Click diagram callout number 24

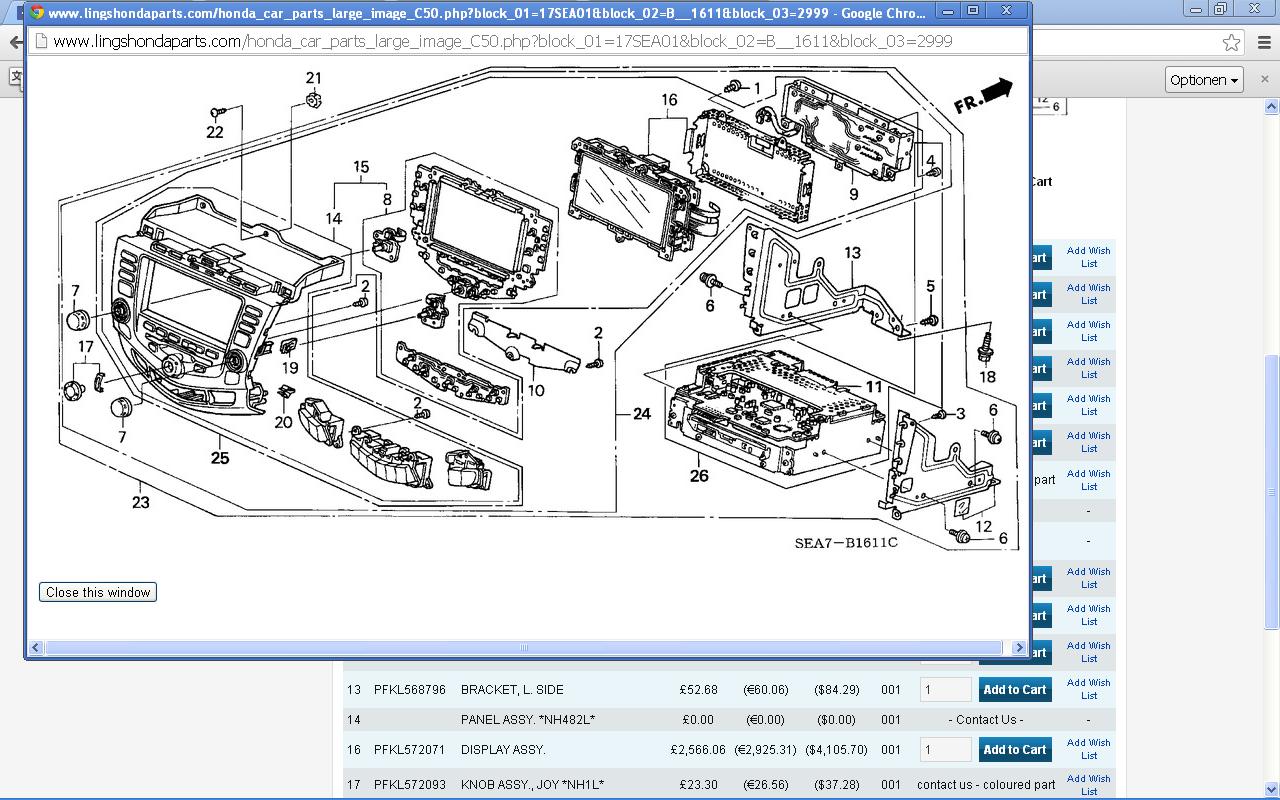click(642, 413)
